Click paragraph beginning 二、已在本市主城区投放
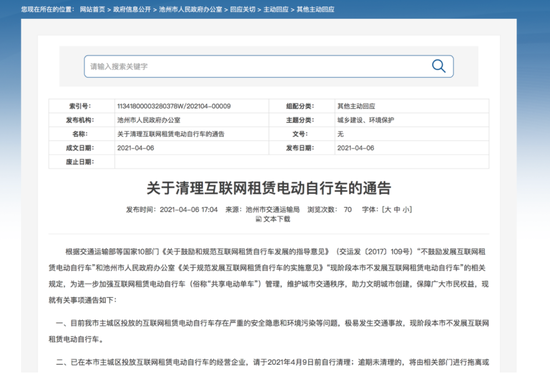The width and height of the screenshot is (550, 373). pos(272,362)
